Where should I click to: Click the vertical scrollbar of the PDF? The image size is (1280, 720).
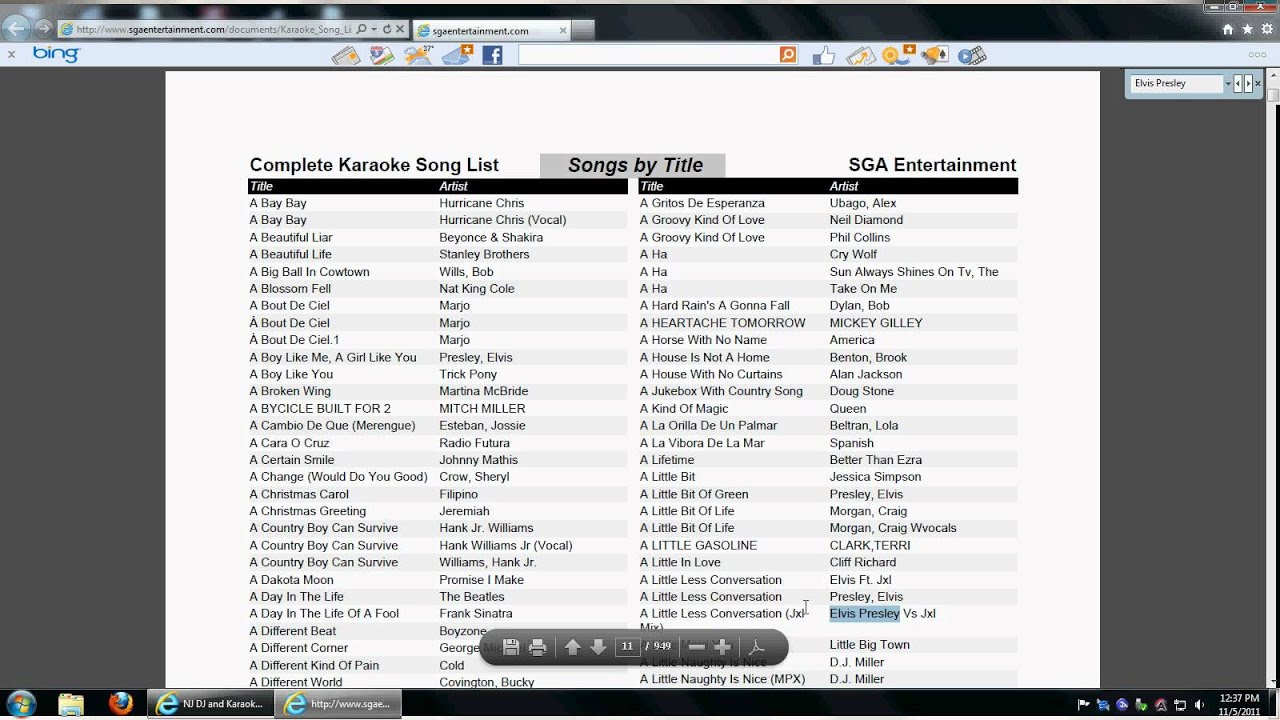1273,380
